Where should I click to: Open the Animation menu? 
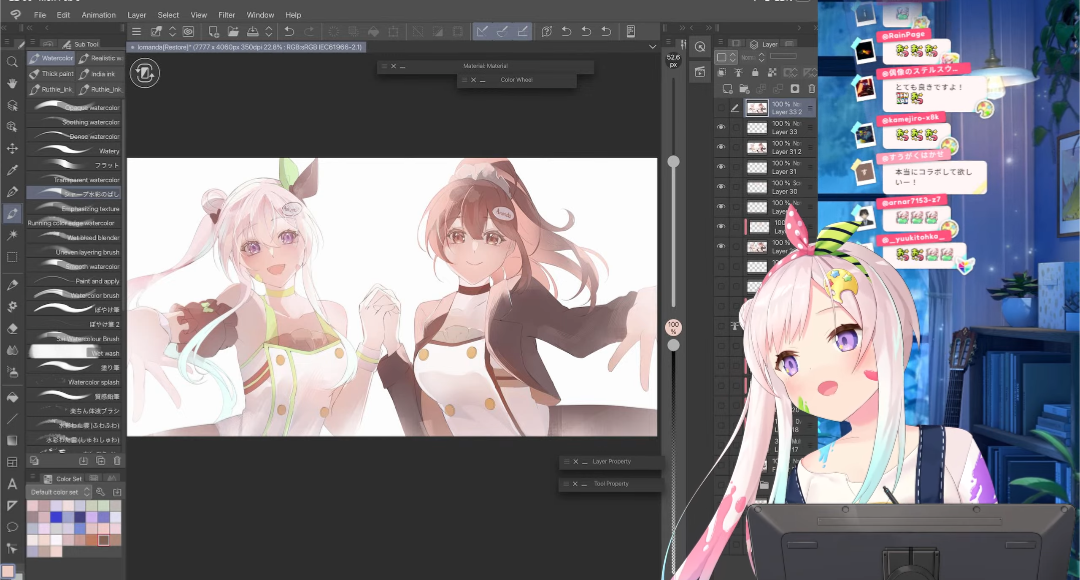pyautogui.click(x=98, y=15)
